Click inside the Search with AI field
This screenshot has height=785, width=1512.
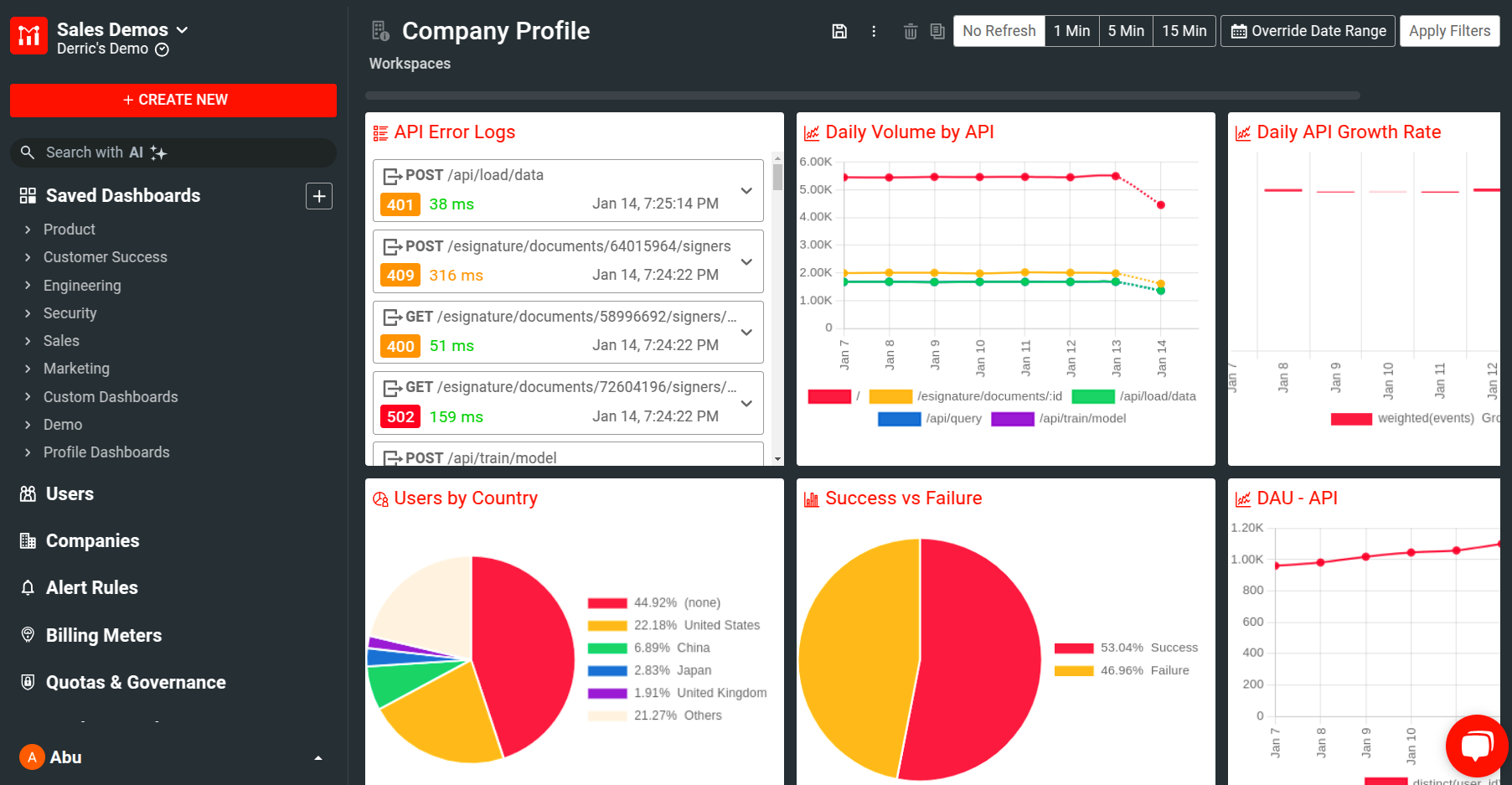click(173, 152)
